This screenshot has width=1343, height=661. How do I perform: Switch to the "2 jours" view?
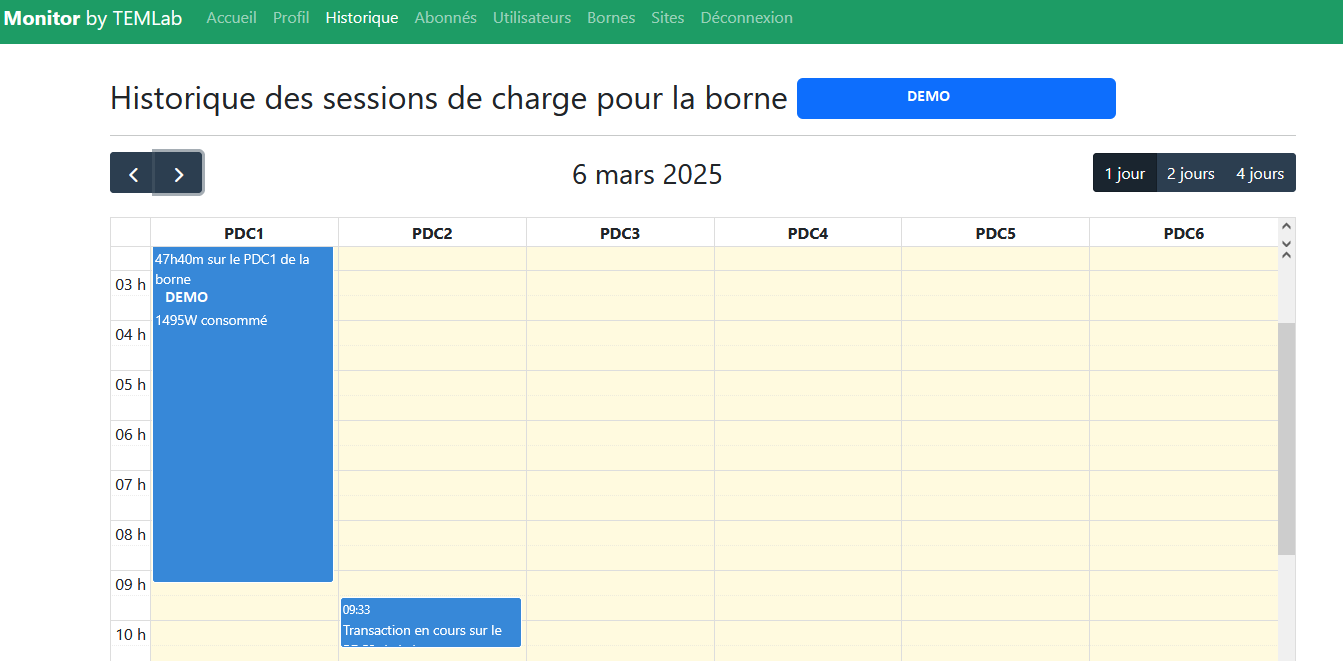coord(1190,172)
